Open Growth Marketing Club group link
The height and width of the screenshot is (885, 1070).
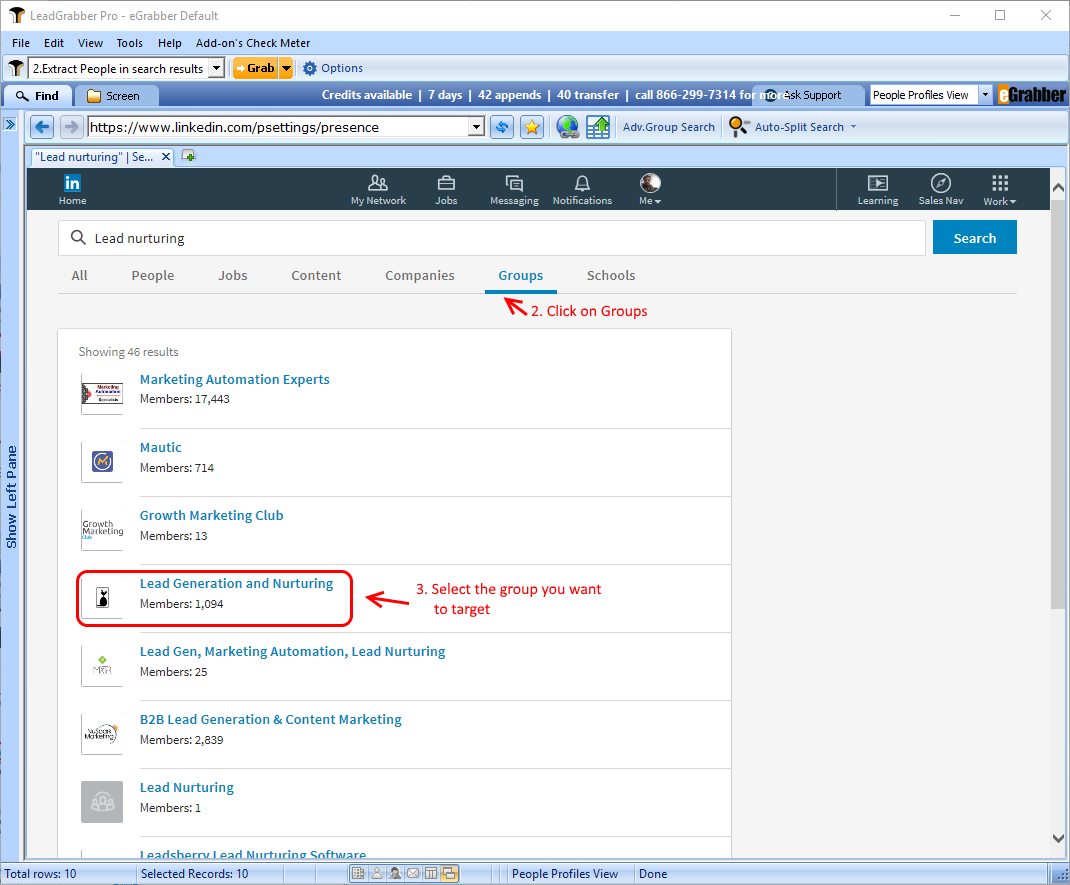click(x=212, y=516)
